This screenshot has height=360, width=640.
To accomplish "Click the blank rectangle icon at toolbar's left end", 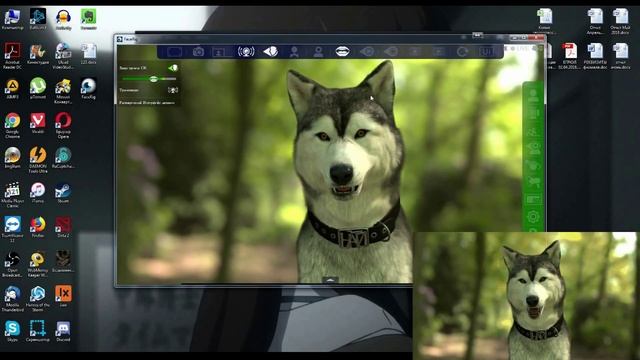I will (x=174, y=51).
